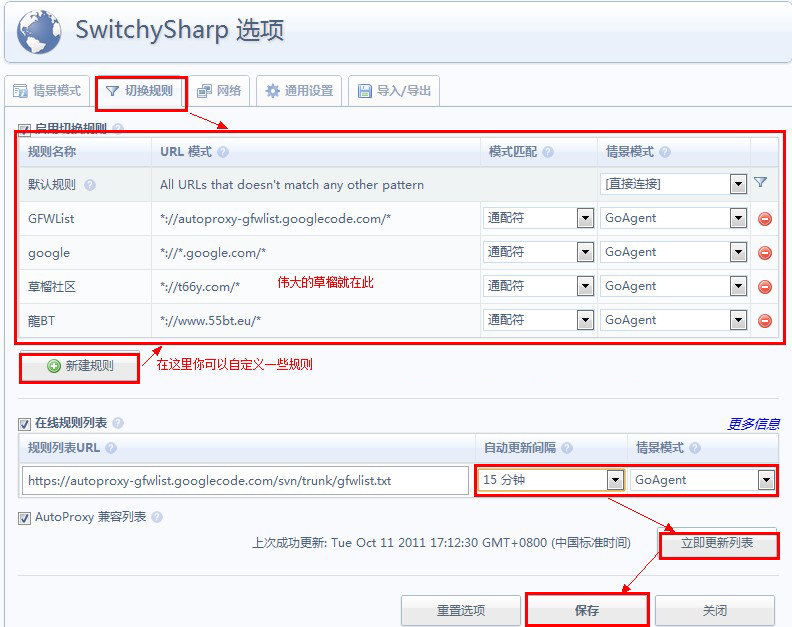Image resolution: width=792 pixels, height=627 pixels.
Task: Open default rule [直接连接] profile dropdown
Action: click(x=673, y=184)
